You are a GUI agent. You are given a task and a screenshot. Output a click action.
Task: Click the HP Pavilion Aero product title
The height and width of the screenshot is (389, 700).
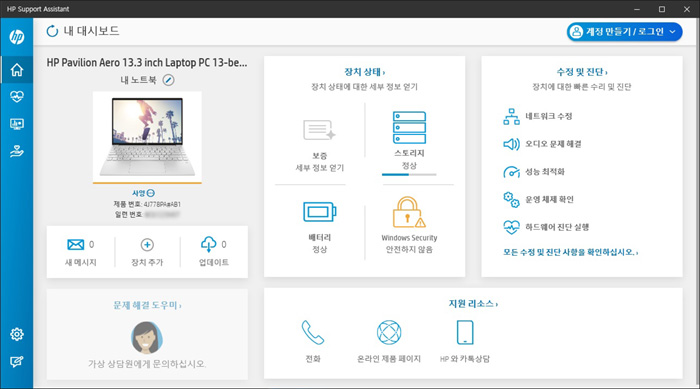[147, 63]
